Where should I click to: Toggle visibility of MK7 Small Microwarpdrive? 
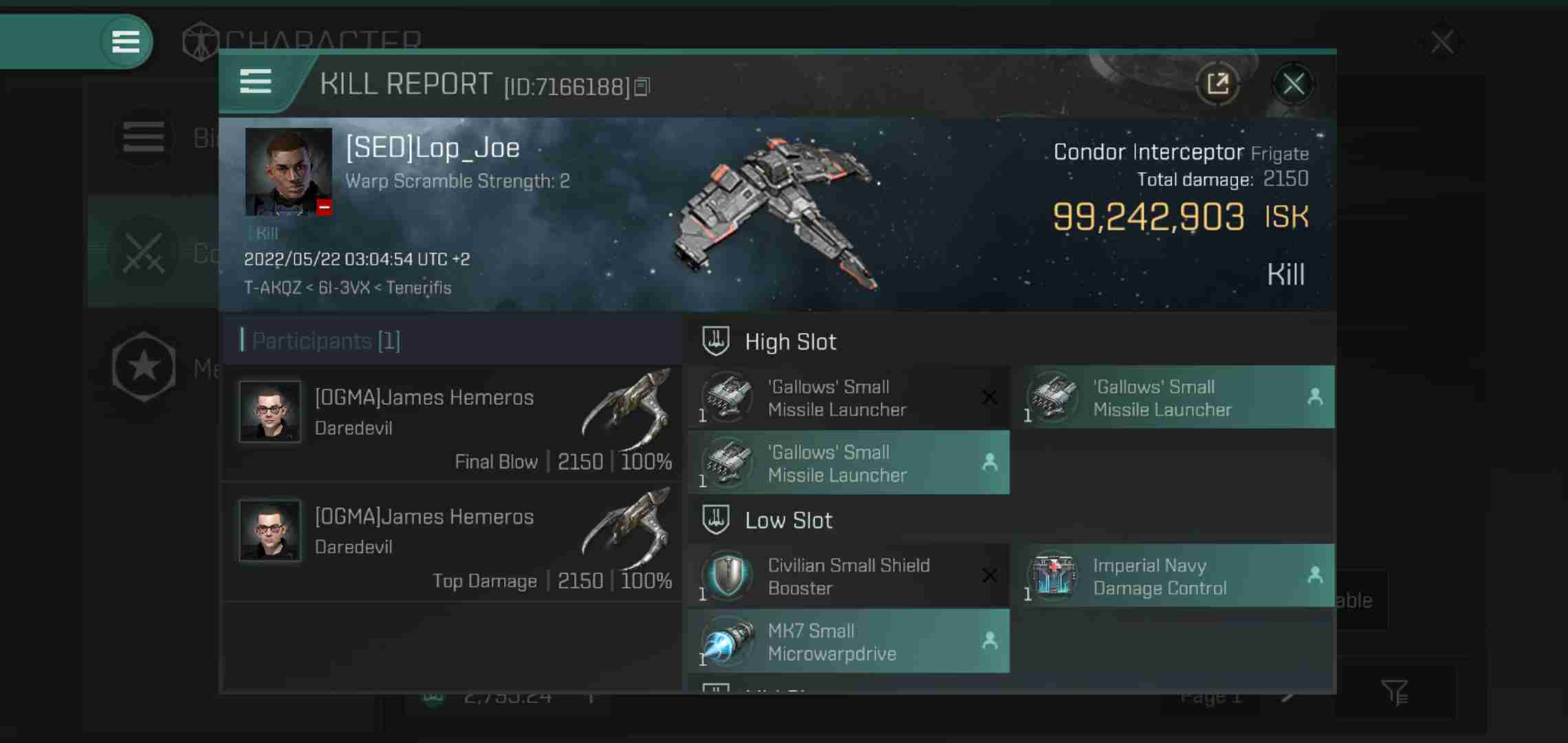pyautogui.click(x=988, y=640)
